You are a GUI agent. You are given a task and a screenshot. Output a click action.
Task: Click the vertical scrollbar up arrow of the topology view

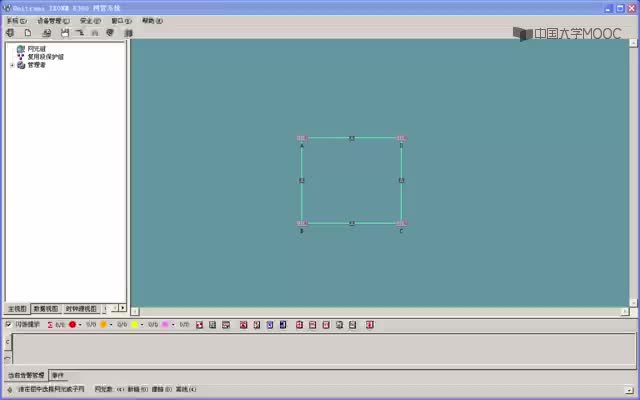633,43
